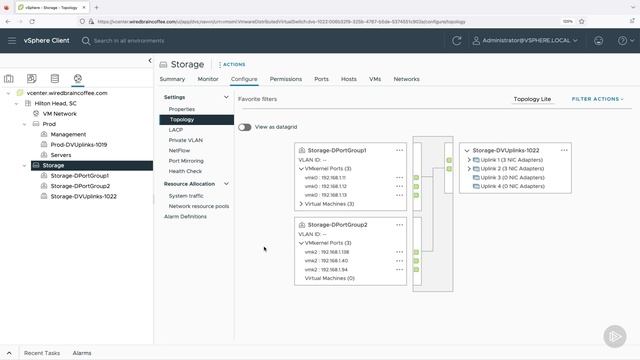Open the Administrator@VSPHERE.LOCAL user dropdown

click(525, 40)
